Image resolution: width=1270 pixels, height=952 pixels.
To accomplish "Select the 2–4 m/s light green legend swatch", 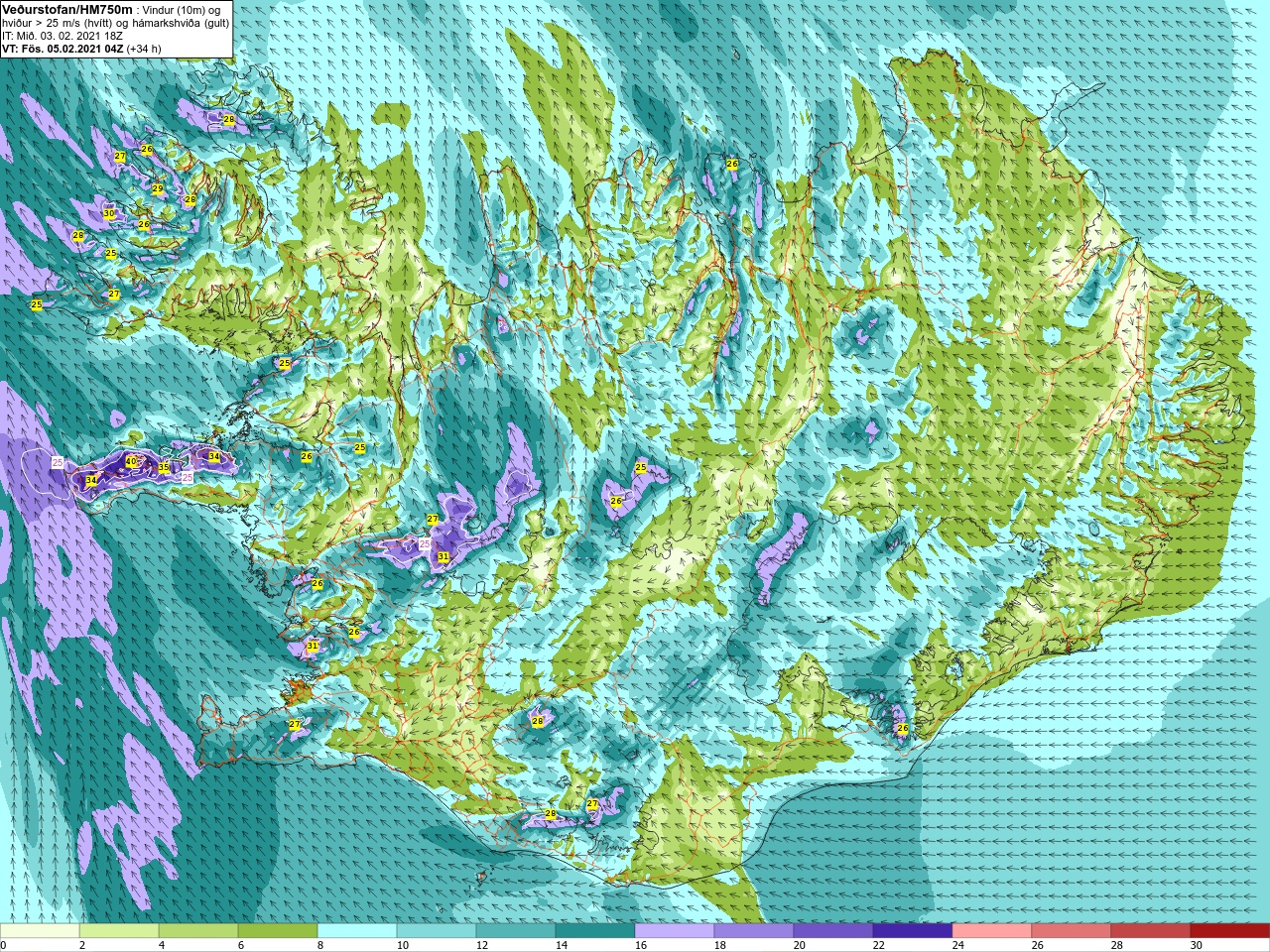I will coord(119,930).
